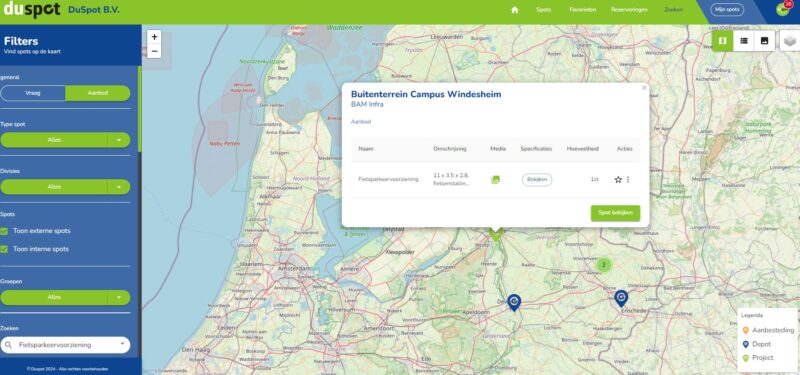Viewport: 800px width, 375px height.
Task: Open the three-dot actions menu in row
Action: (x=628, y=180)
